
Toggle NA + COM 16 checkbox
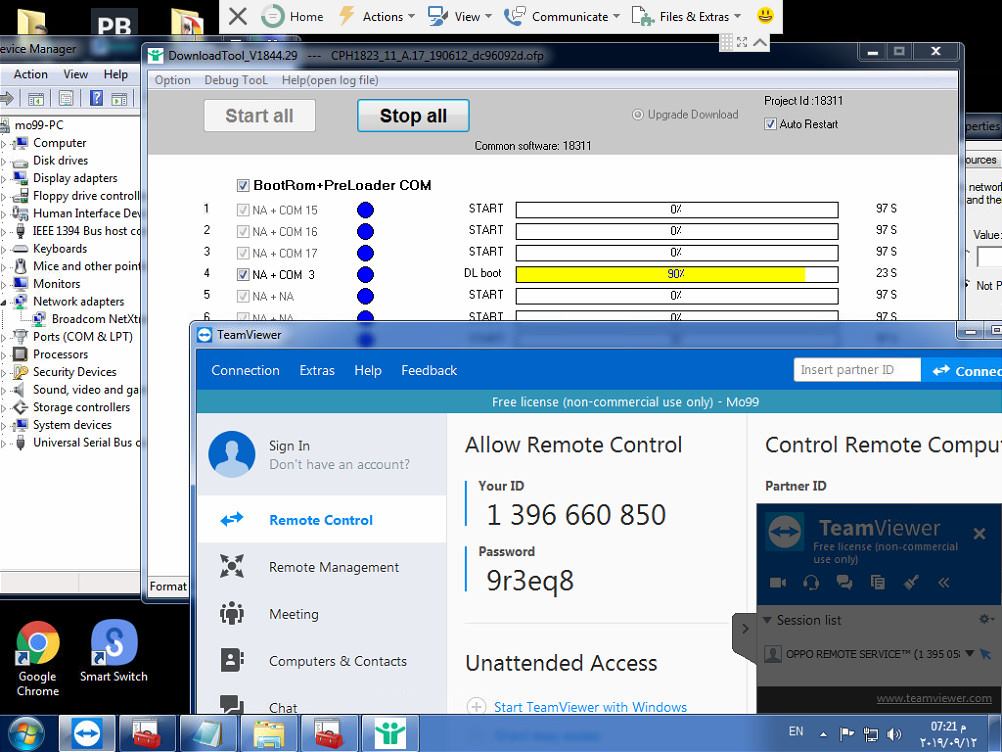243,231
